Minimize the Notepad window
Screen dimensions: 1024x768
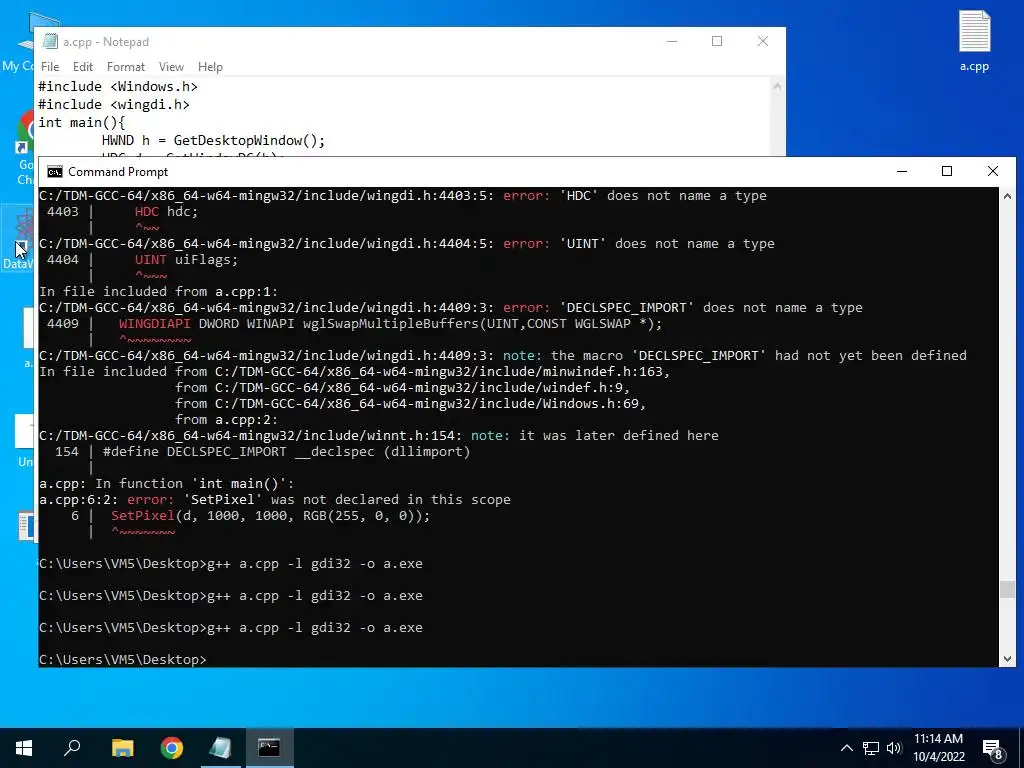coord(672,41)
